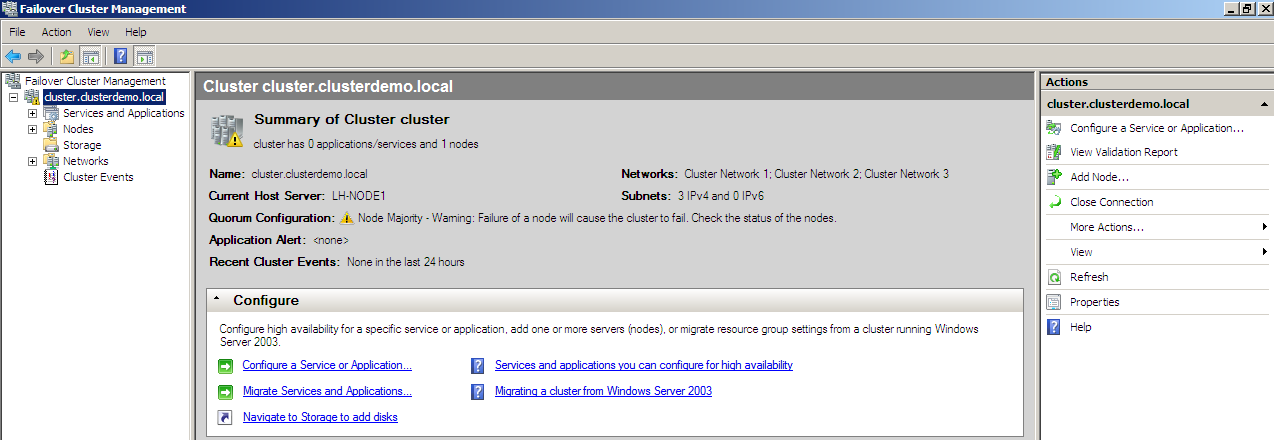
Task: Open the More Actions submenu arrow
Action: pyautogui.click(x=1265, y=227)
